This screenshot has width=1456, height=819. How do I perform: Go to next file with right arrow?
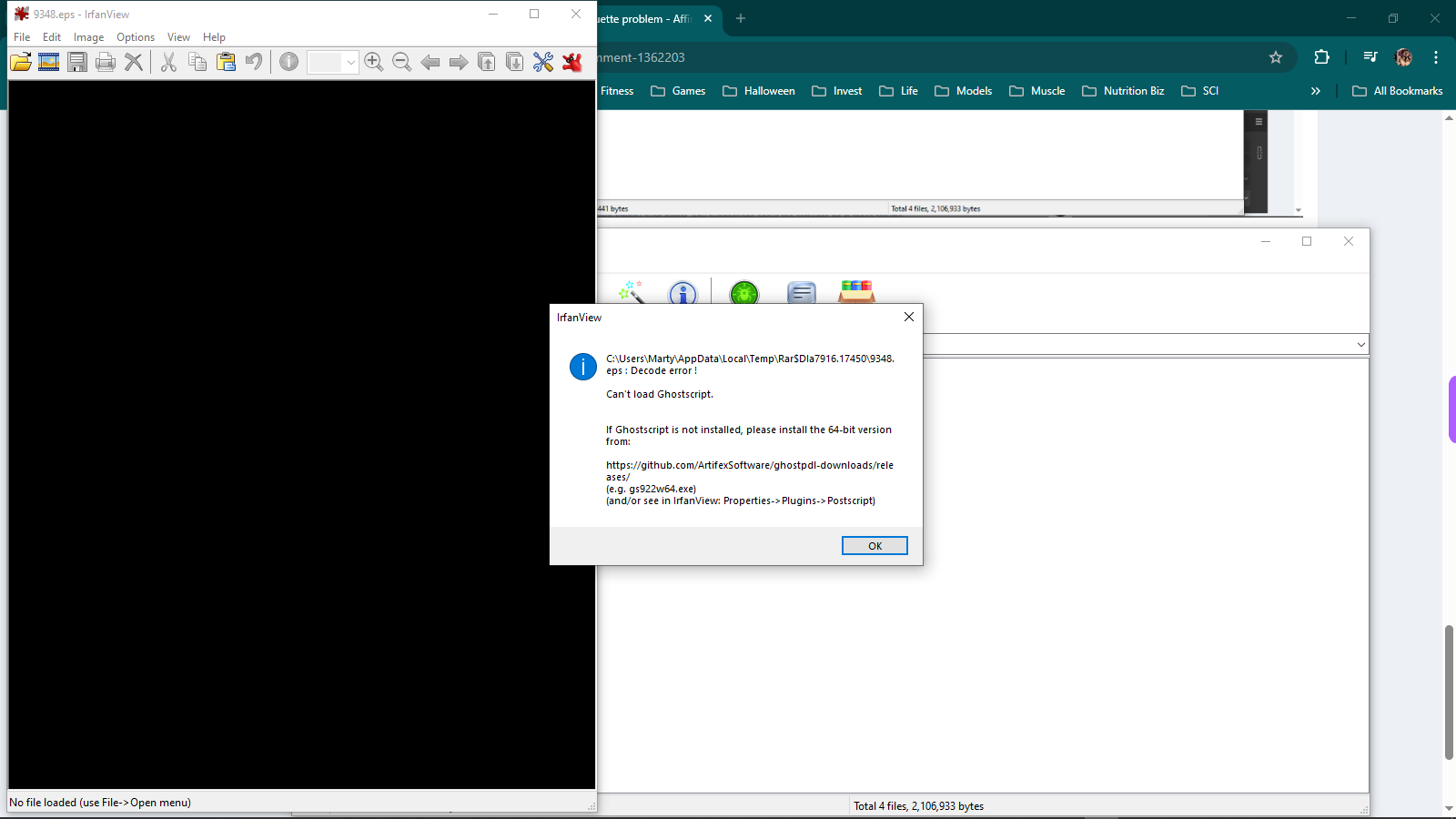pyautogui.click(x=459, y=62)
